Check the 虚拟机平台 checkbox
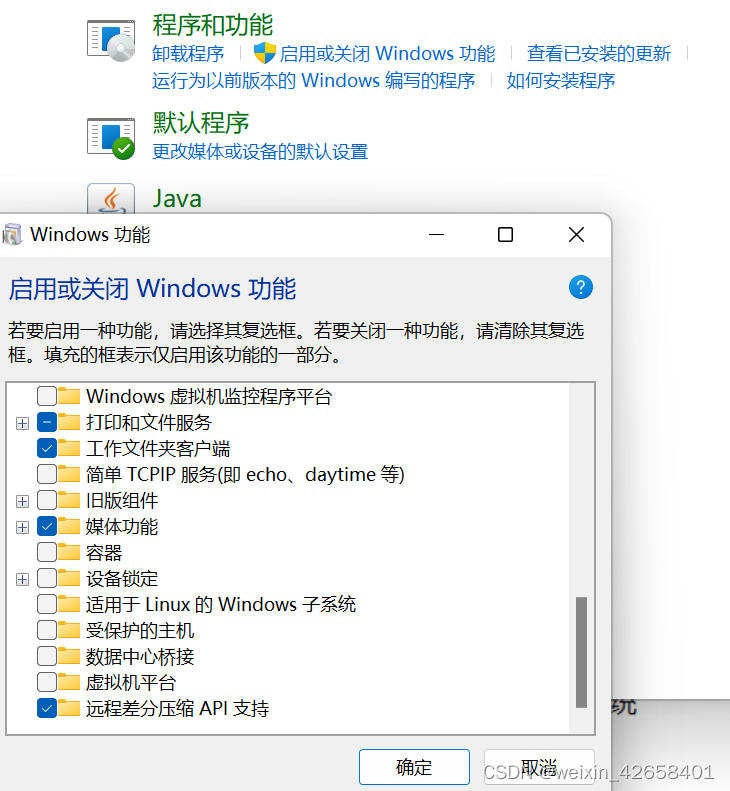Screen dimensions: 730x791 click(46, 682)
